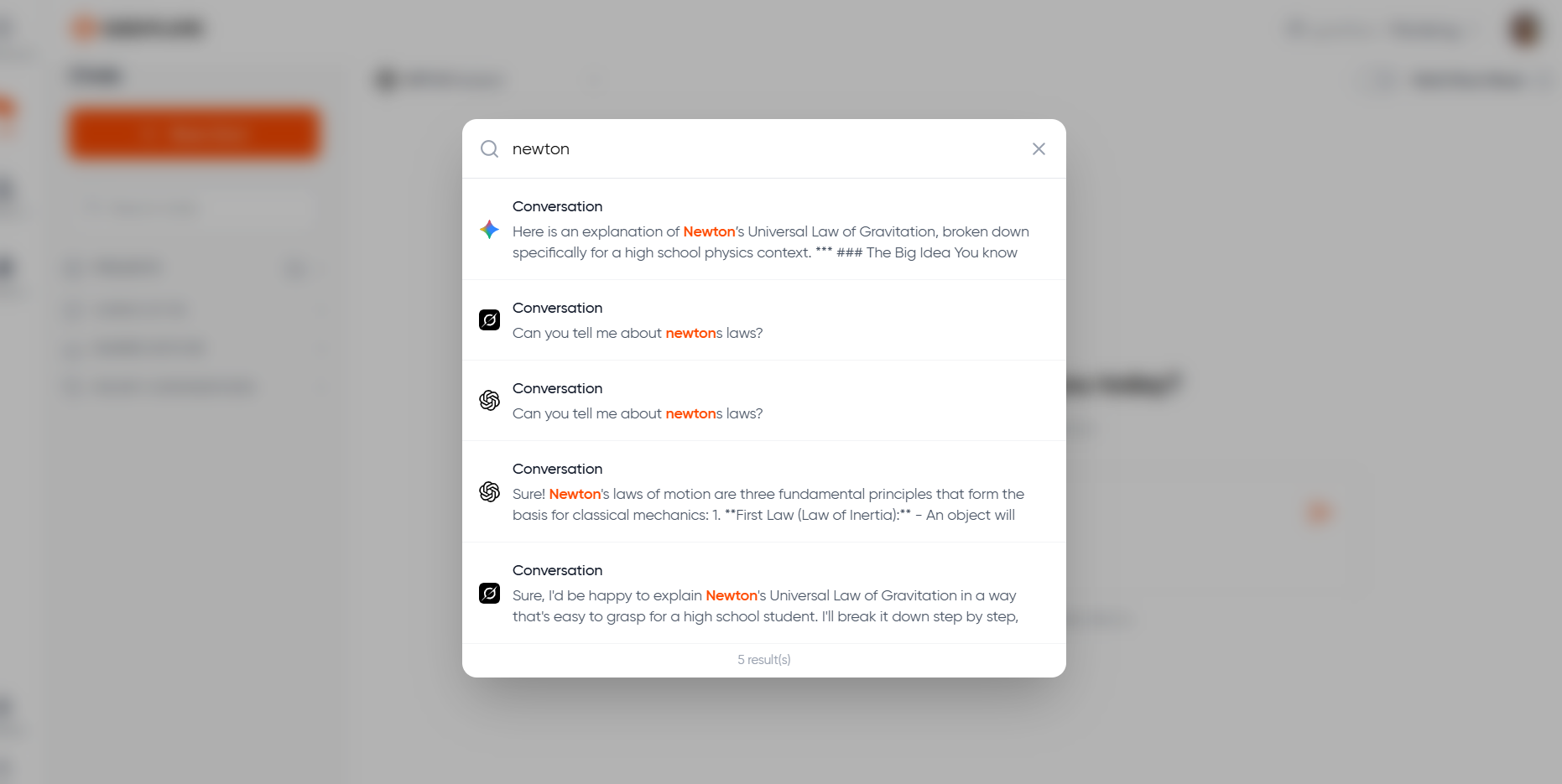
Task: Click the assistant icon on the last conversation result
Action: 489,593
